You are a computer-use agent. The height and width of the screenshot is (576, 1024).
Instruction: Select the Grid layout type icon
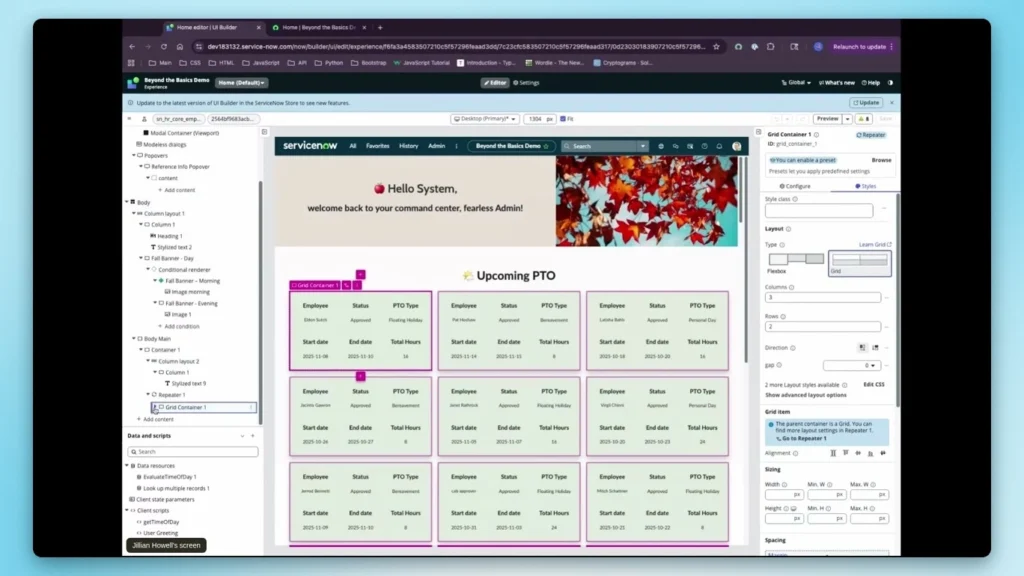[x=860, y=260]
